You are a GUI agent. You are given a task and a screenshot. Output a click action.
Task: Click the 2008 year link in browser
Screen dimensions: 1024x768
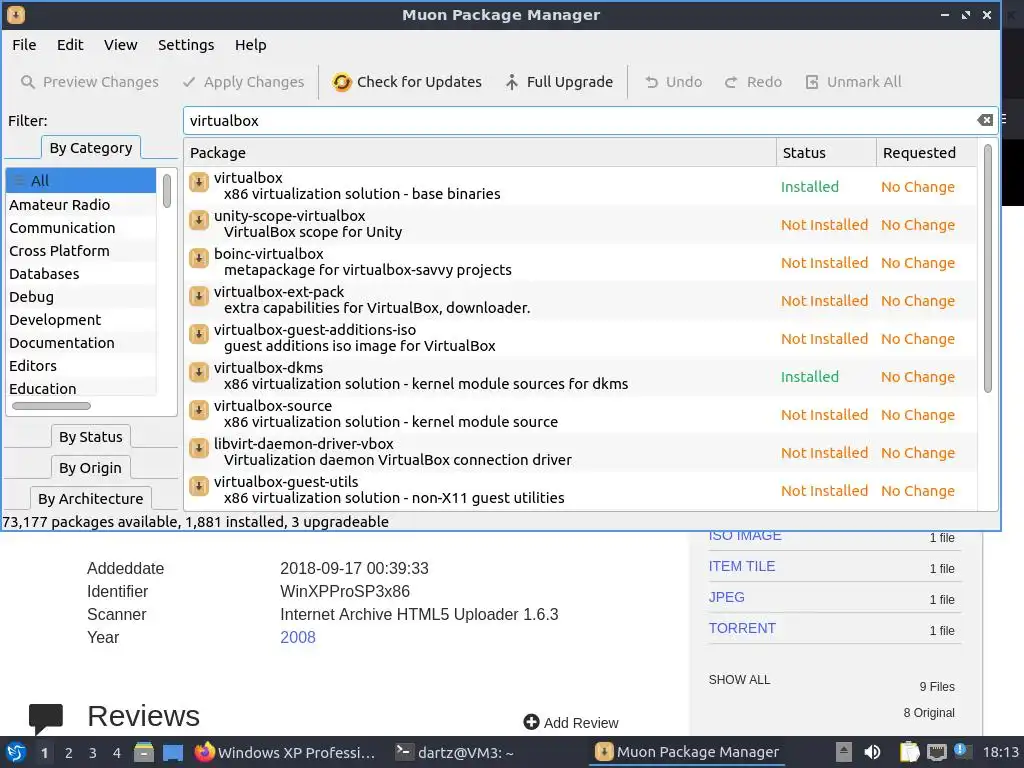(x=298, y=637)
